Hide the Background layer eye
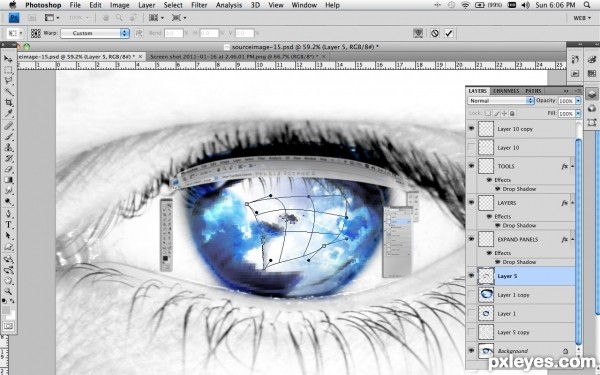Viewport: 600px width, 375px height. 471,351
